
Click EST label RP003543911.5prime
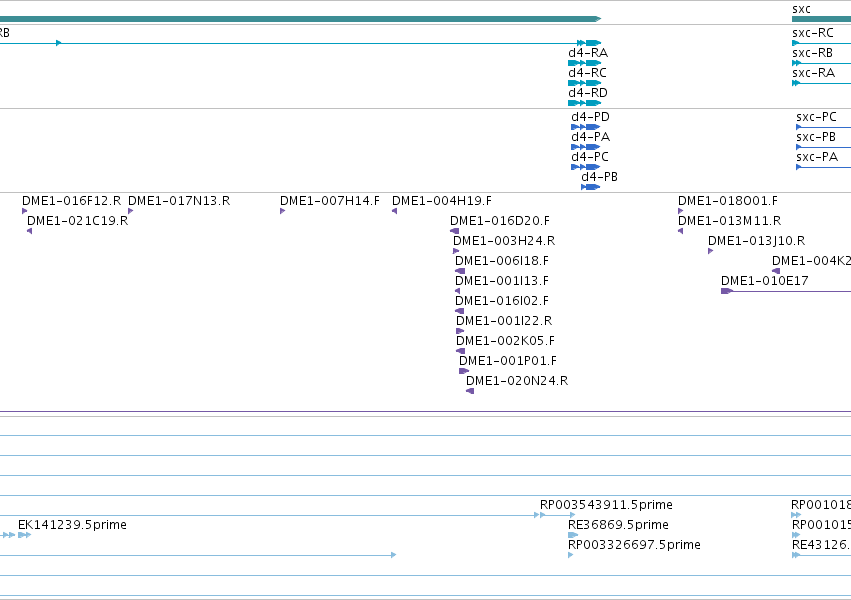606,505
